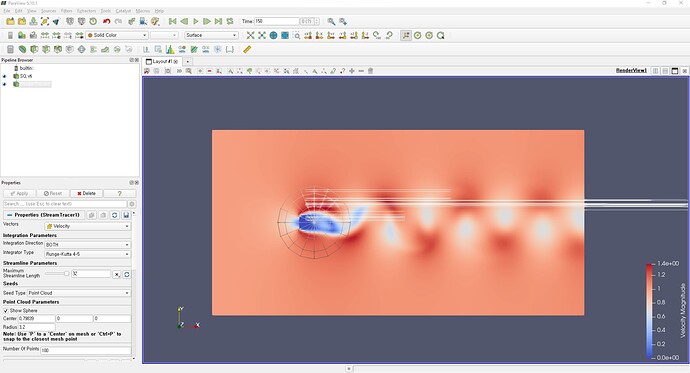Screen dimensions: 690x373
Task: Click the Undo icon in toolbar
Action: (x=106, y=21)
